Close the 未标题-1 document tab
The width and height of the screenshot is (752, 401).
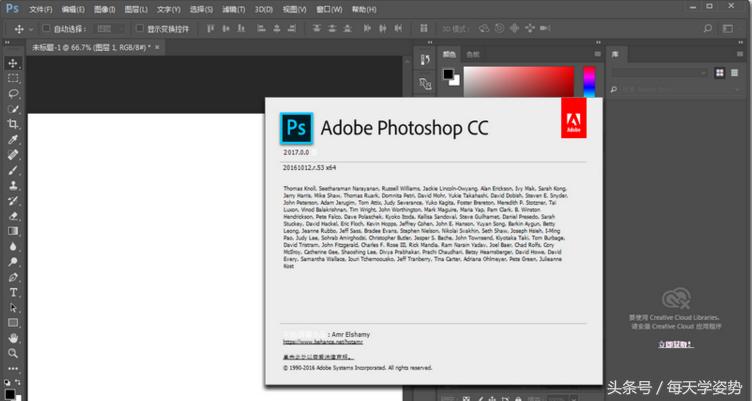pyautogui.click(x=157, y=47)
